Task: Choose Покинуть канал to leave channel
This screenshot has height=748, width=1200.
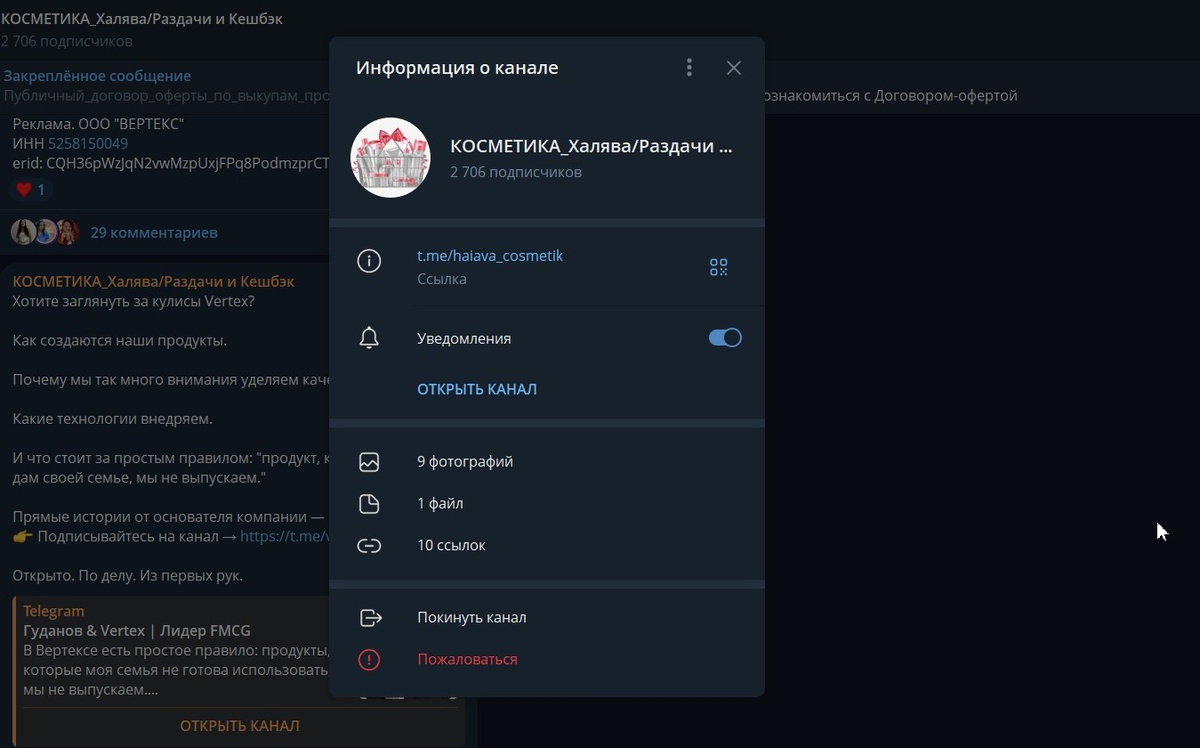Action: point(547,618)
